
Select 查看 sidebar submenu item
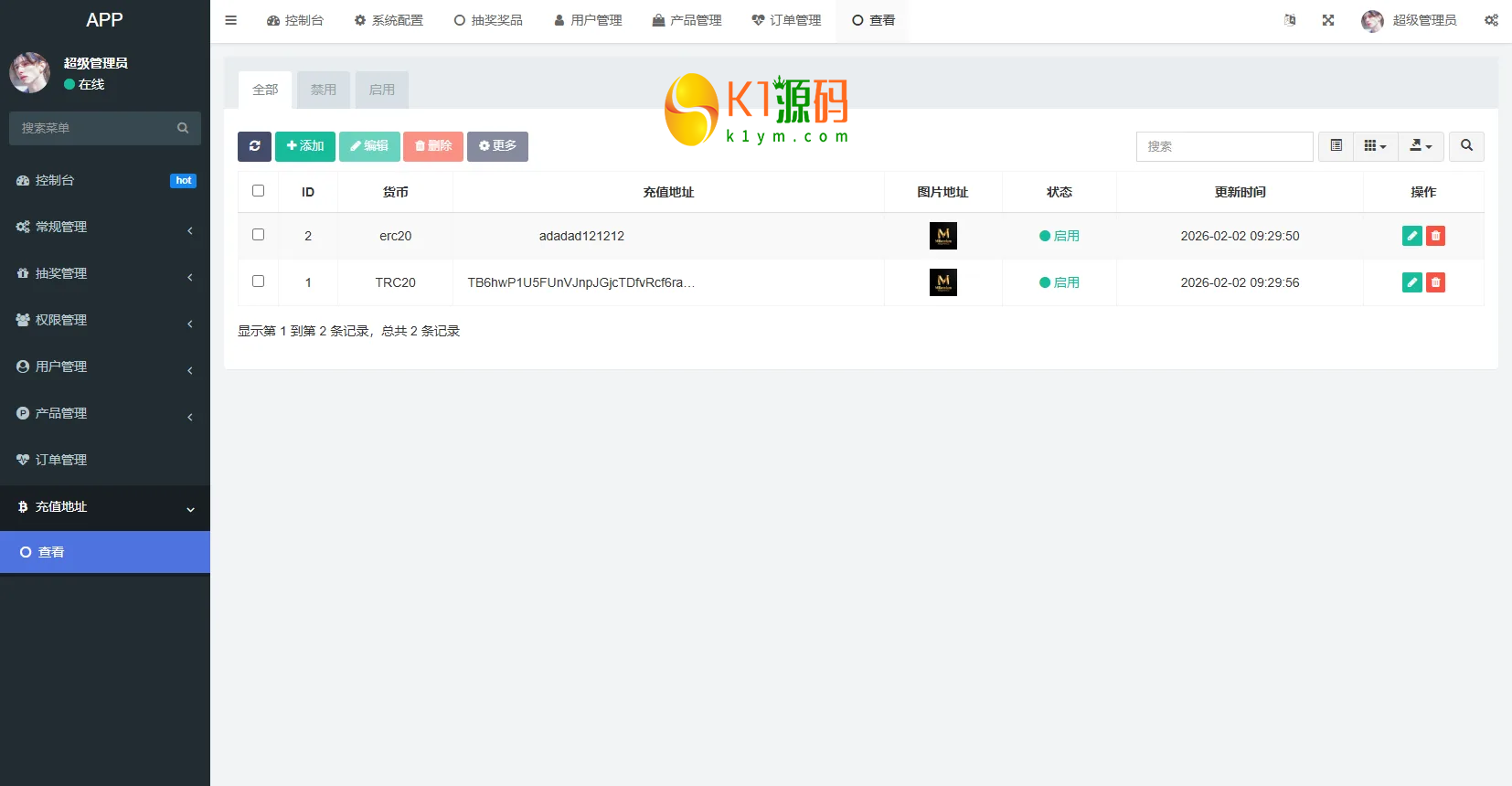point(105,552)
